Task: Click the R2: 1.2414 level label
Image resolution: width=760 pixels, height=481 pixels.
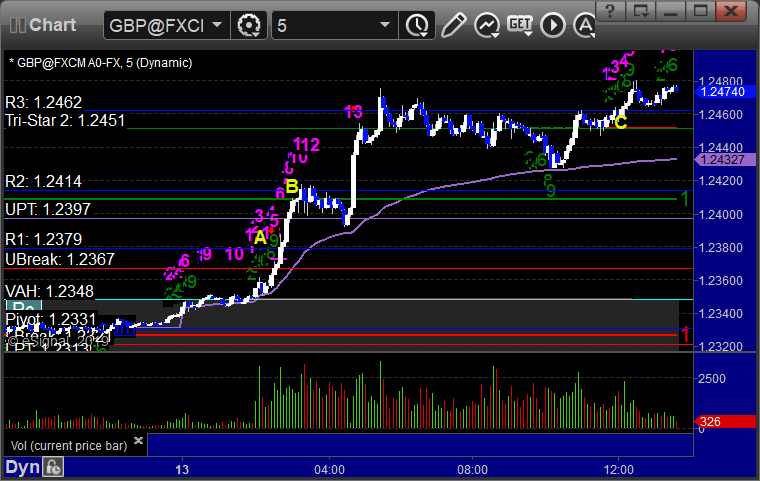Action: click(x=44, y=181)
